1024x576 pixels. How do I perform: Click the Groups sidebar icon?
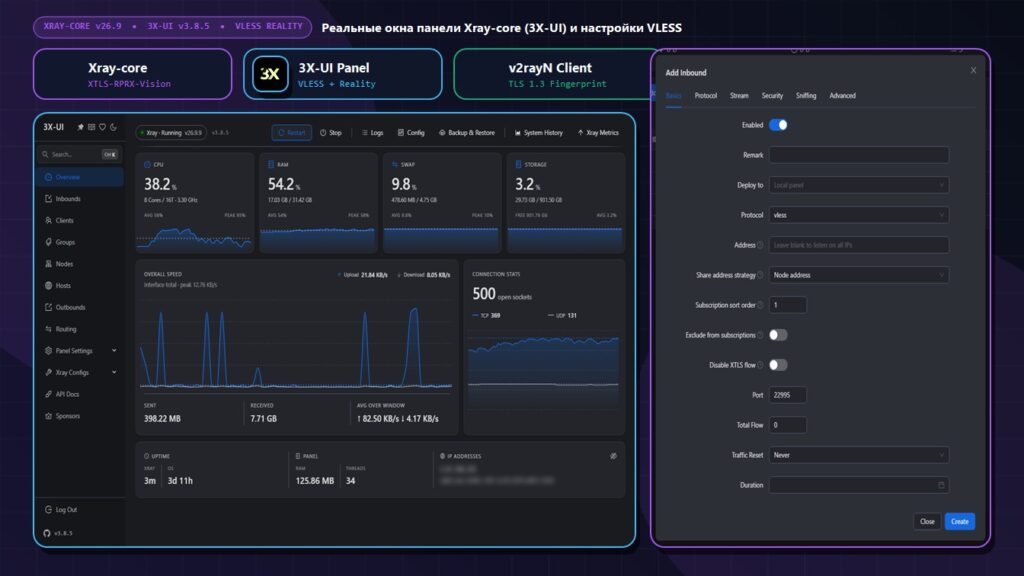(x=48, y=242)
